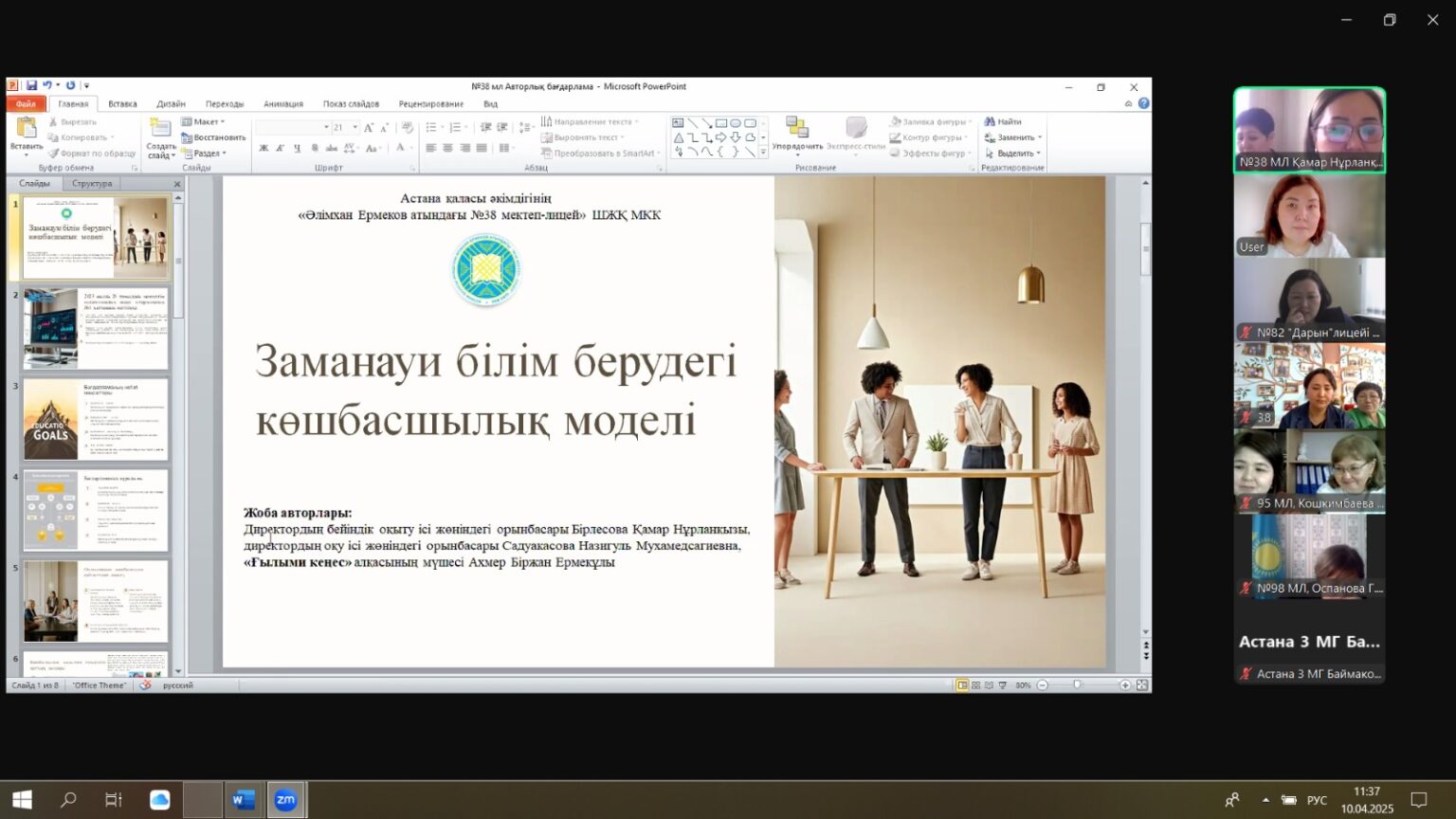The image size is (1456, 819).
Task: Open the Упорядочить arrange dropdown
Action: pos(797,135)
